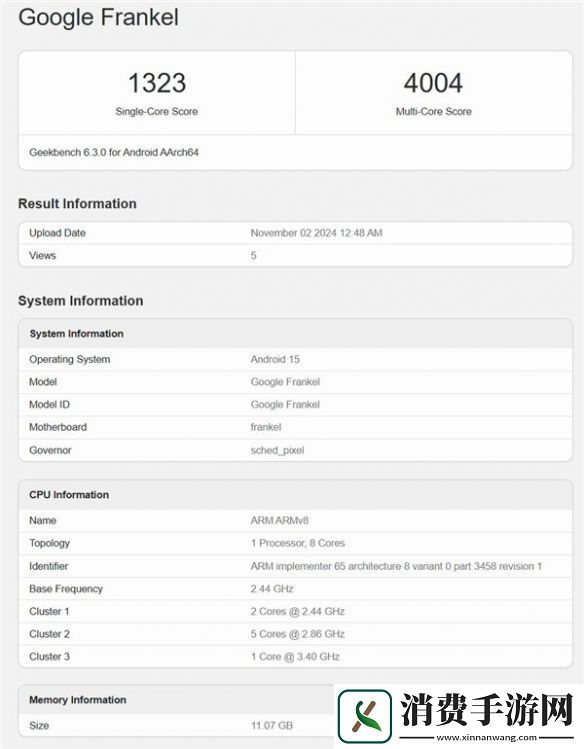Click the green watermark logo icon

365,716
